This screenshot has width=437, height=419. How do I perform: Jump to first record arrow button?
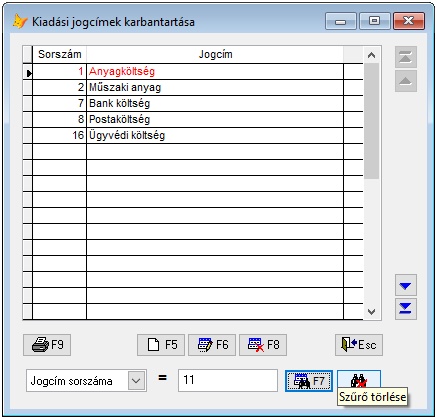[406, 57]
